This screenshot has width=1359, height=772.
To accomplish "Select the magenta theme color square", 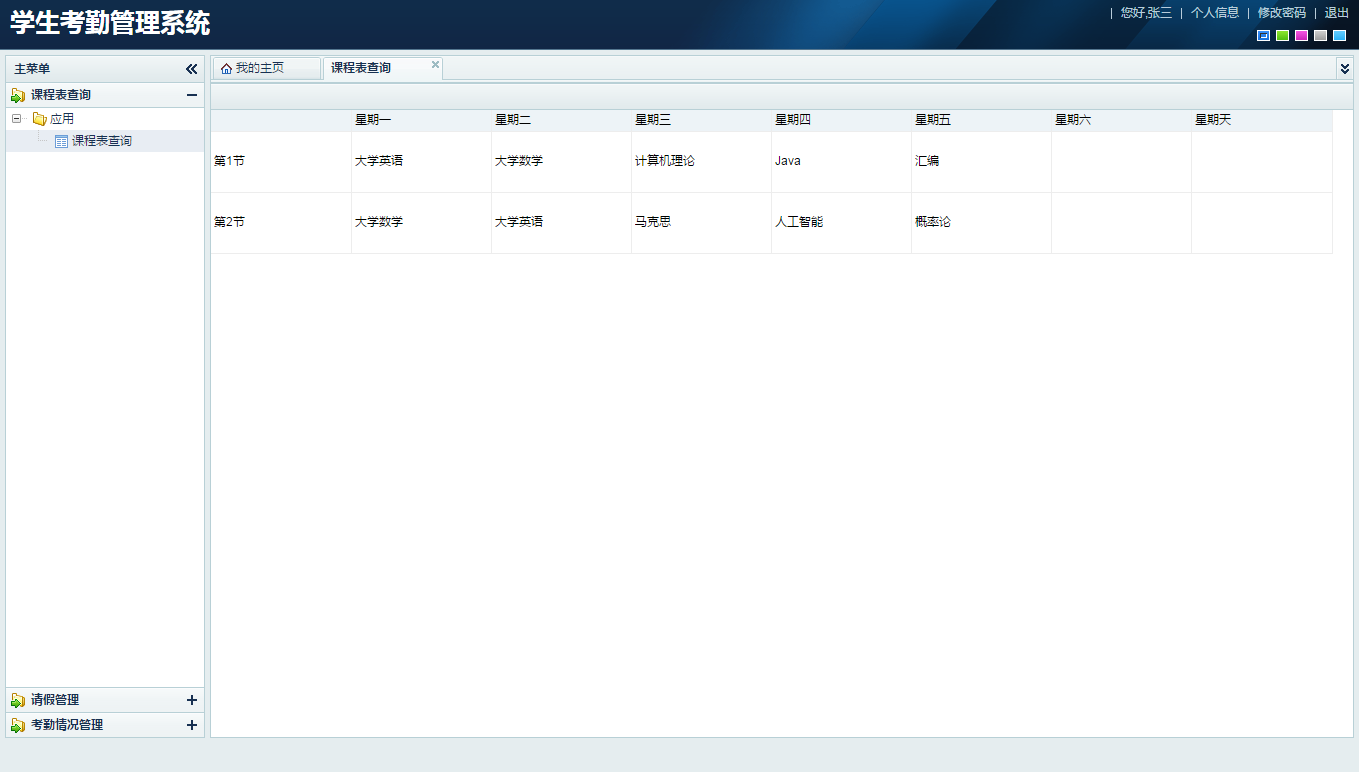I will click(x=1301, y=34).
